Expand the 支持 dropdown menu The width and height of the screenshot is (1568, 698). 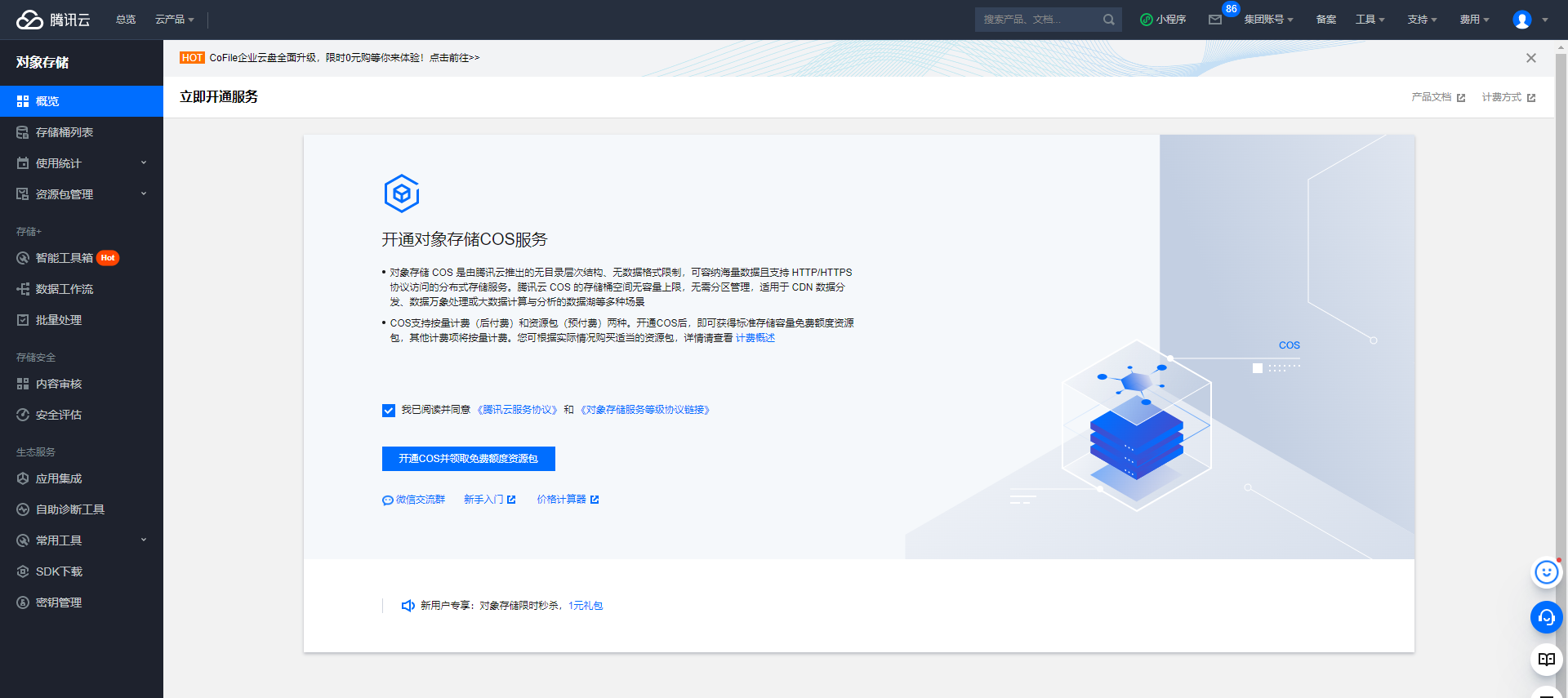pos(1423,20)
